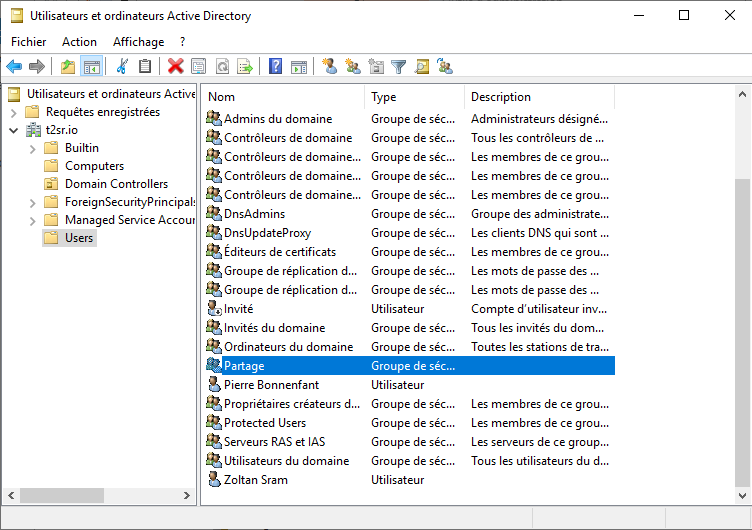Click the forward navigation arrow
Image resolution: width=752 pixels, height=530 pixels.
(x=37, y=66)
